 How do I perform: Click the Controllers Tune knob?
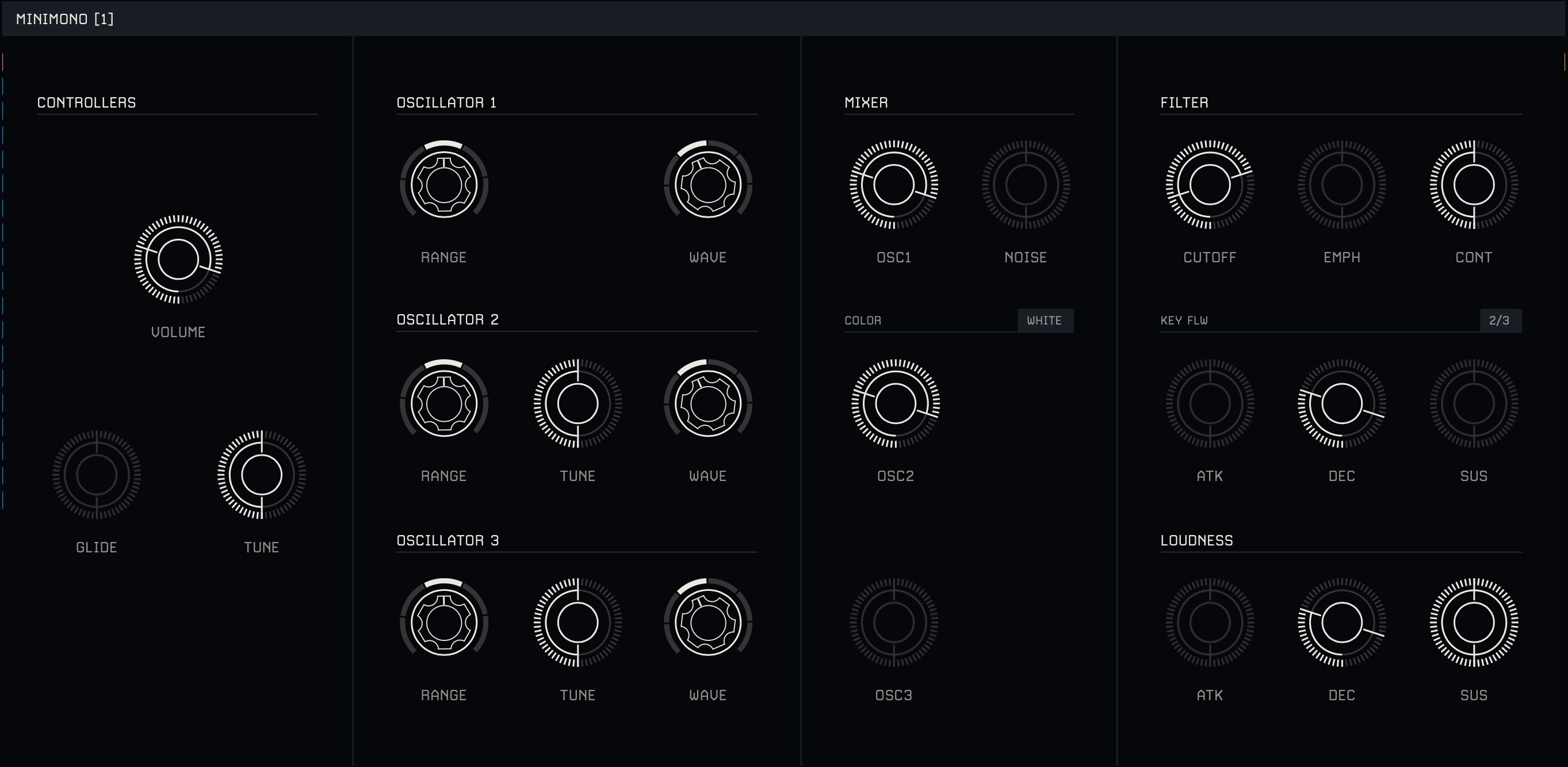coord(261,475)
